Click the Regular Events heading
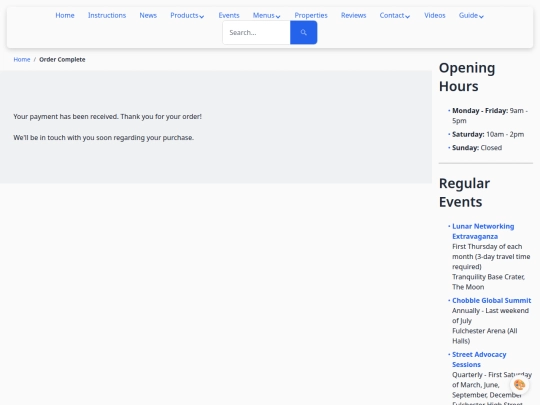 pyautogui.click(x=464, y=193)
